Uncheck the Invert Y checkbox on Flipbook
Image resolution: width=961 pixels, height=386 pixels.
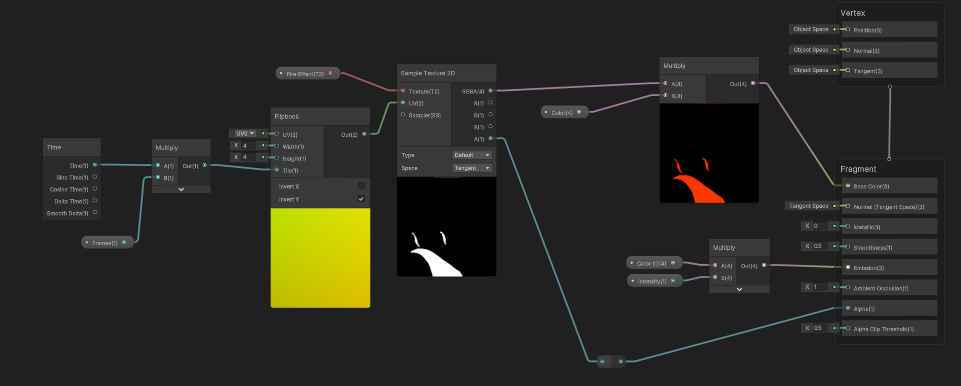[x=361, y=199]
